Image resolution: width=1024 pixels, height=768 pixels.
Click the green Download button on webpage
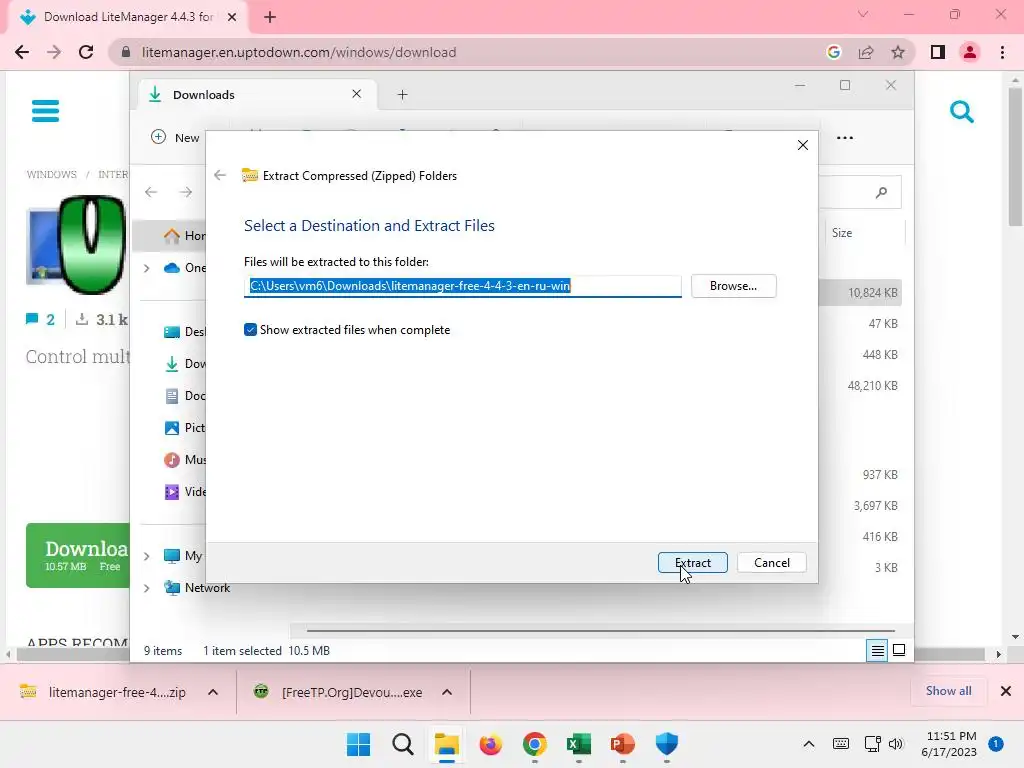[x=78, y=555]
